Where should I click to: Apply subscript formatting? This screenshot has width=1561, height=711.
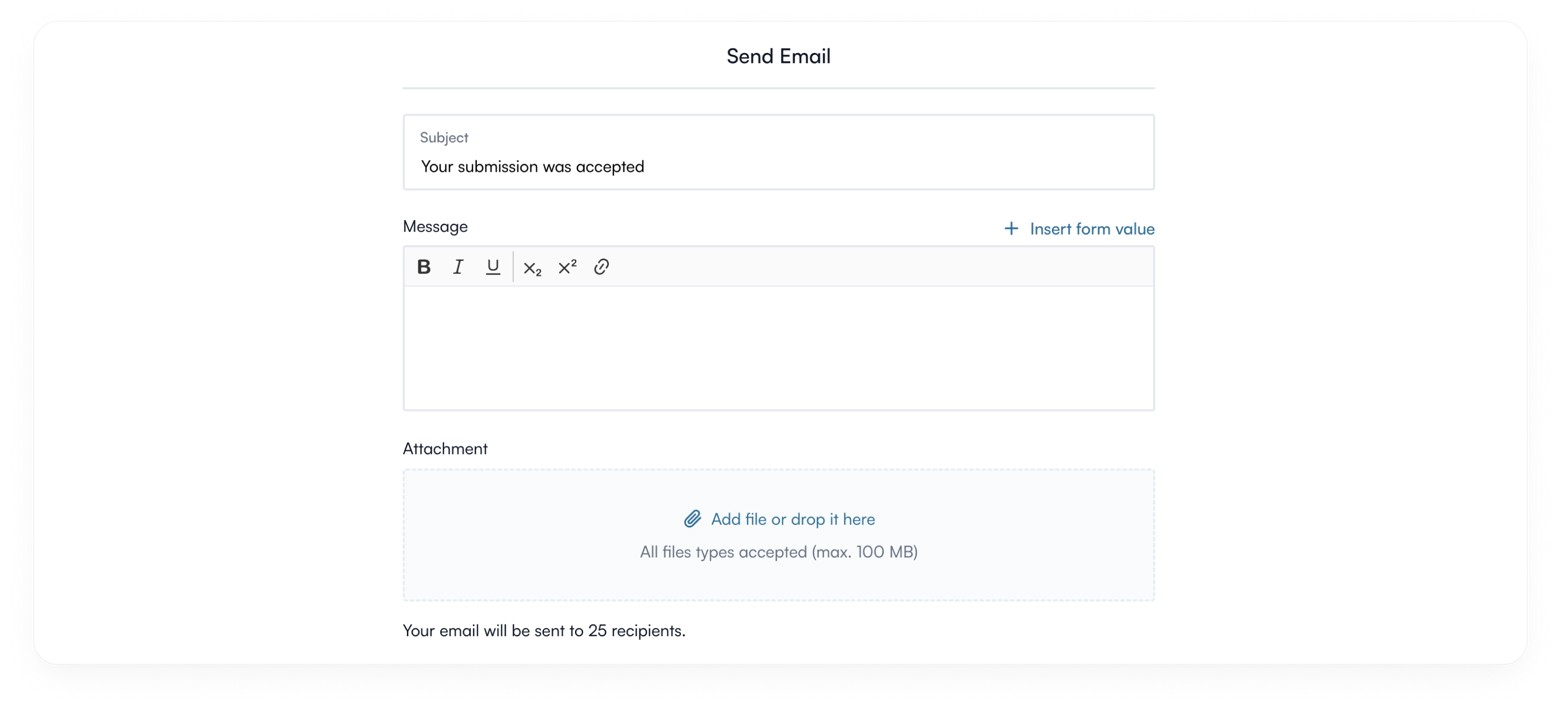(532, 268)
